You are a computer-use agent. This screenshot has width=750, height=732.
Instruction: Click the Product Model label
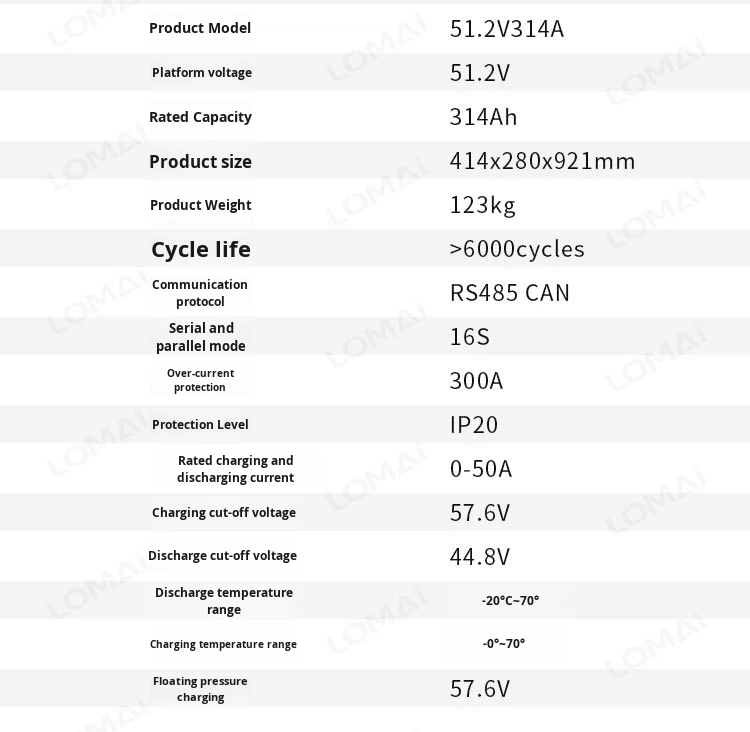(200, 28)
